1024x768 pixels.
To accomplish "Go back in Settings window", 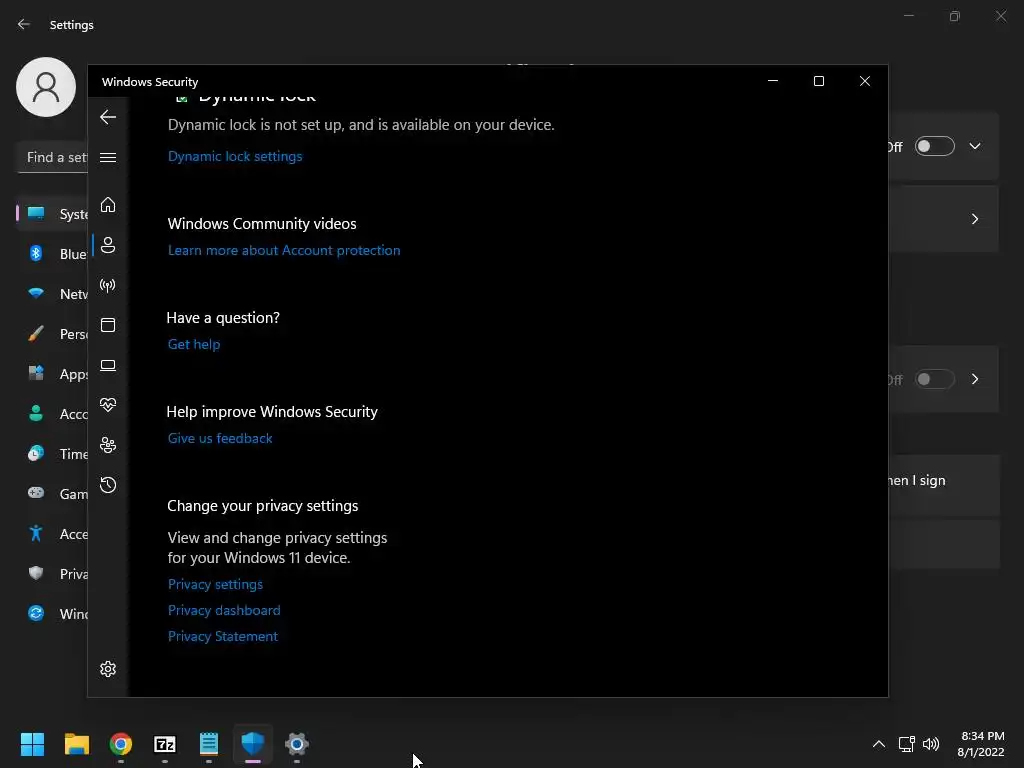I will (24, 24).
